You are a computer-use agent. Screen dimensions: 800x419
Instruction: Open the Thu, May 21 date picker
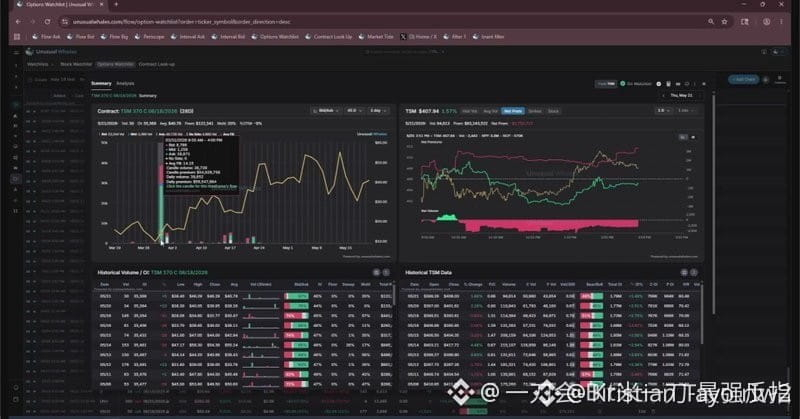pyautogui.click(x=681, y=95)
